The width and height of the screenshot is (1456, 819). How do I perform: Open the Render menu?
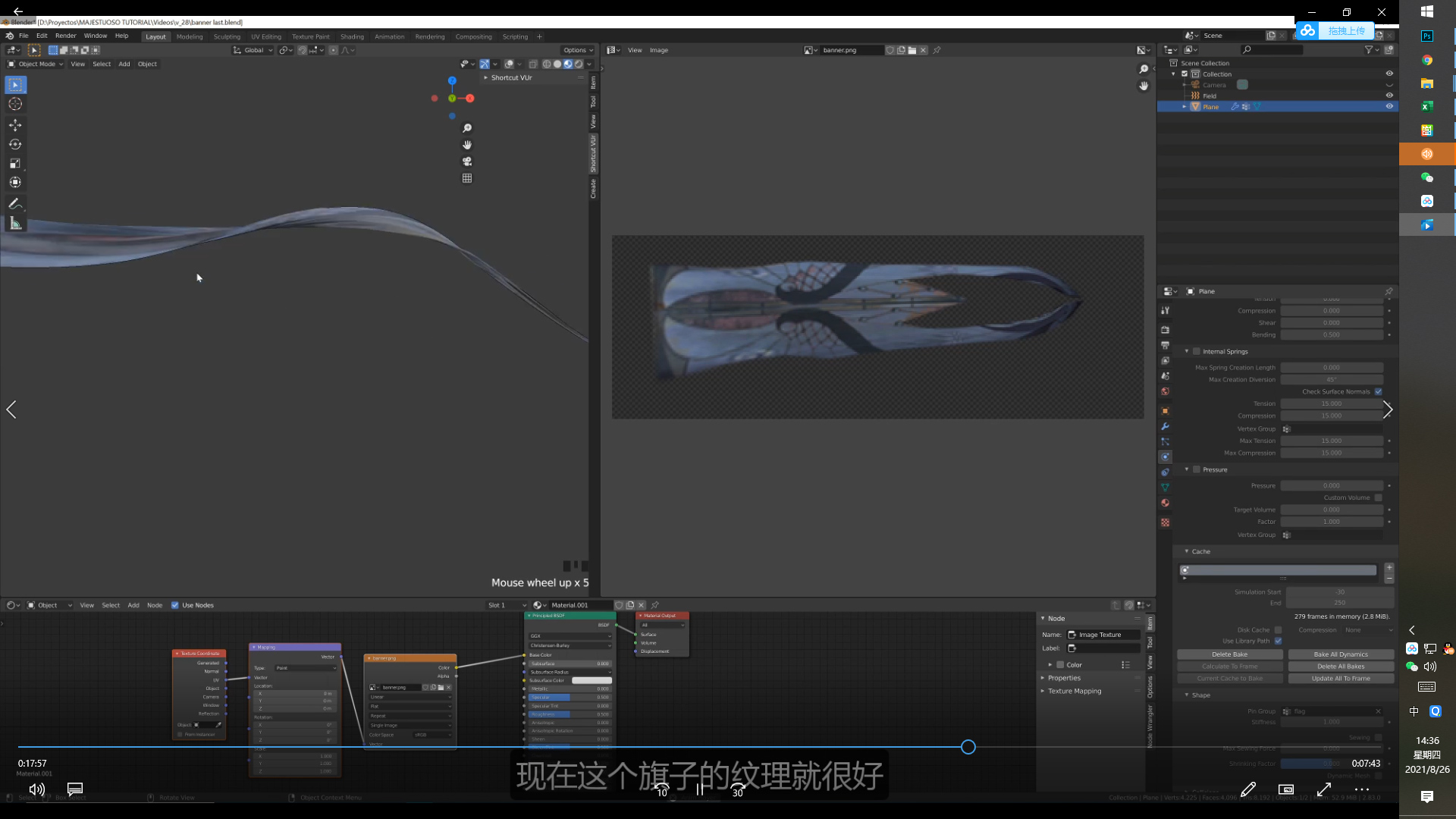tap(65, 36)
